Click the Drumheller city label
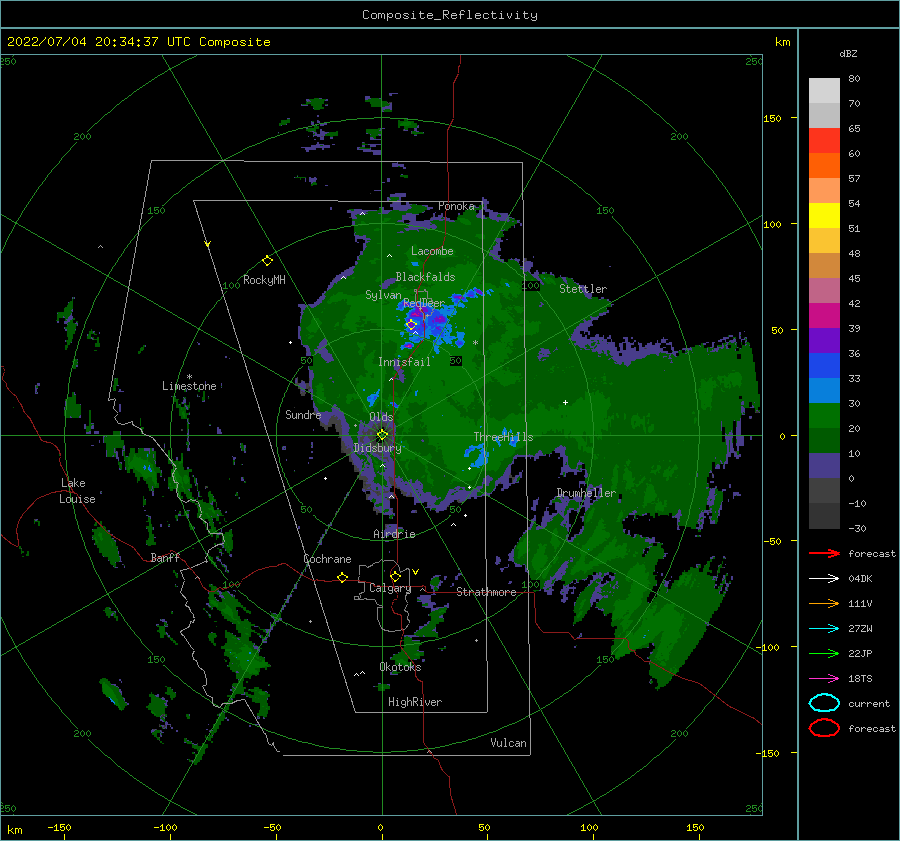900x841 pixels. 586,493
